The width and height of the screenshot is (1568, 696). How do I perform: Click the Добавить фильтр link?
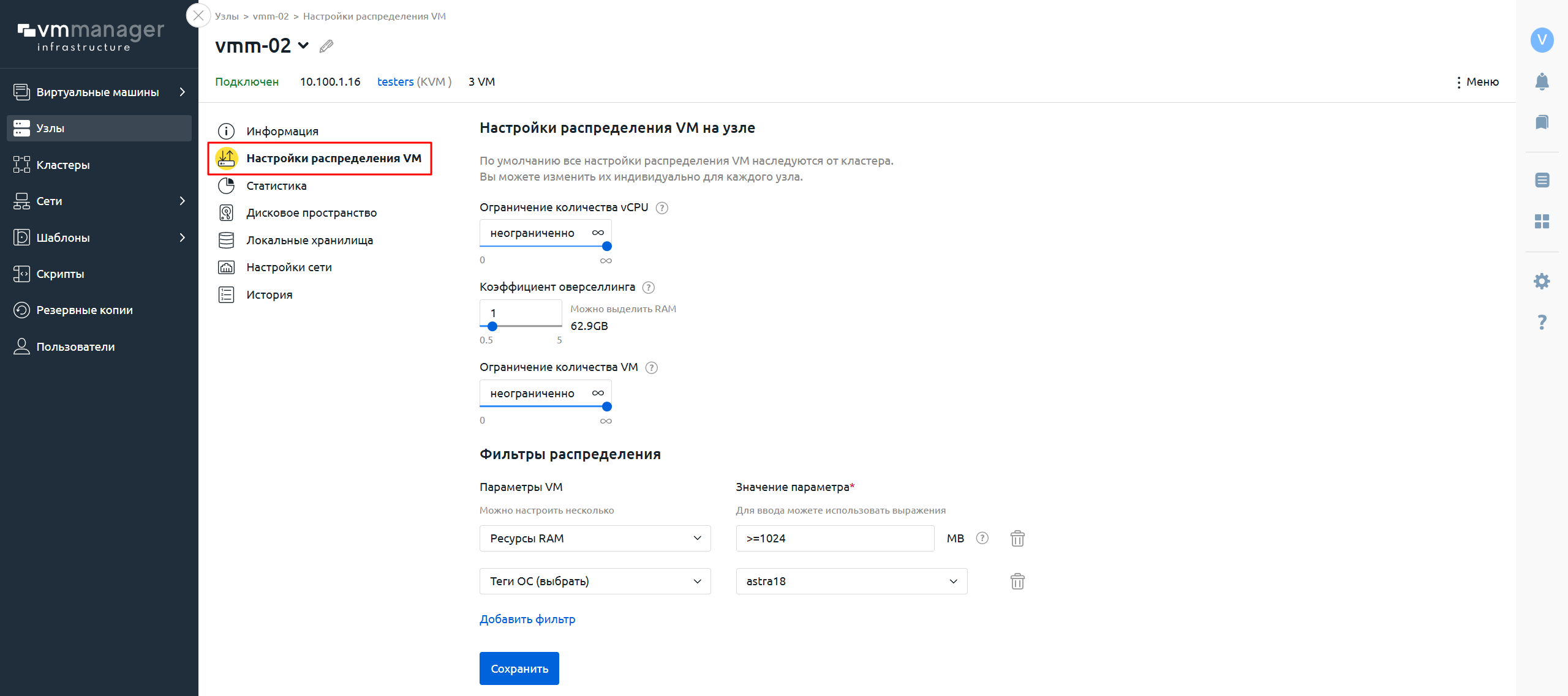527,619
